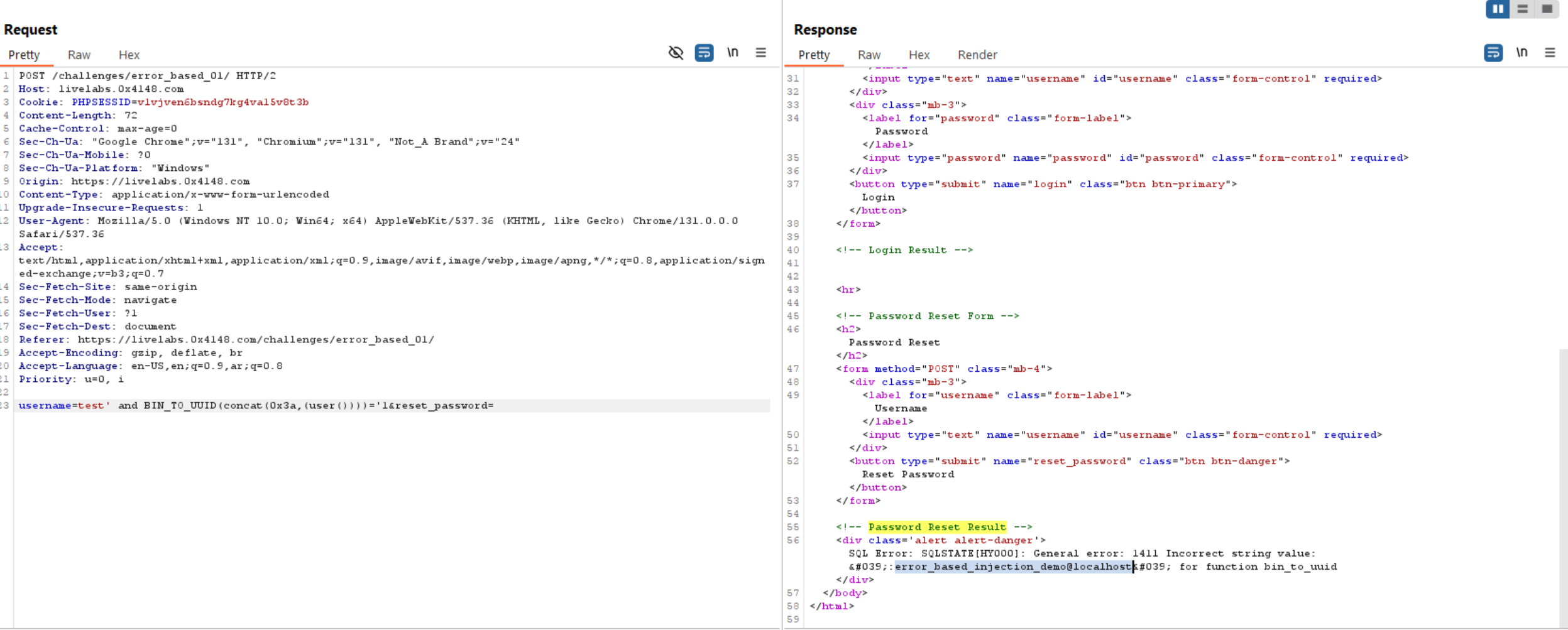Click the POST /challenges/error_based_01/ request line
Viewport: 1568px width, 630px height.
(147, 76)
